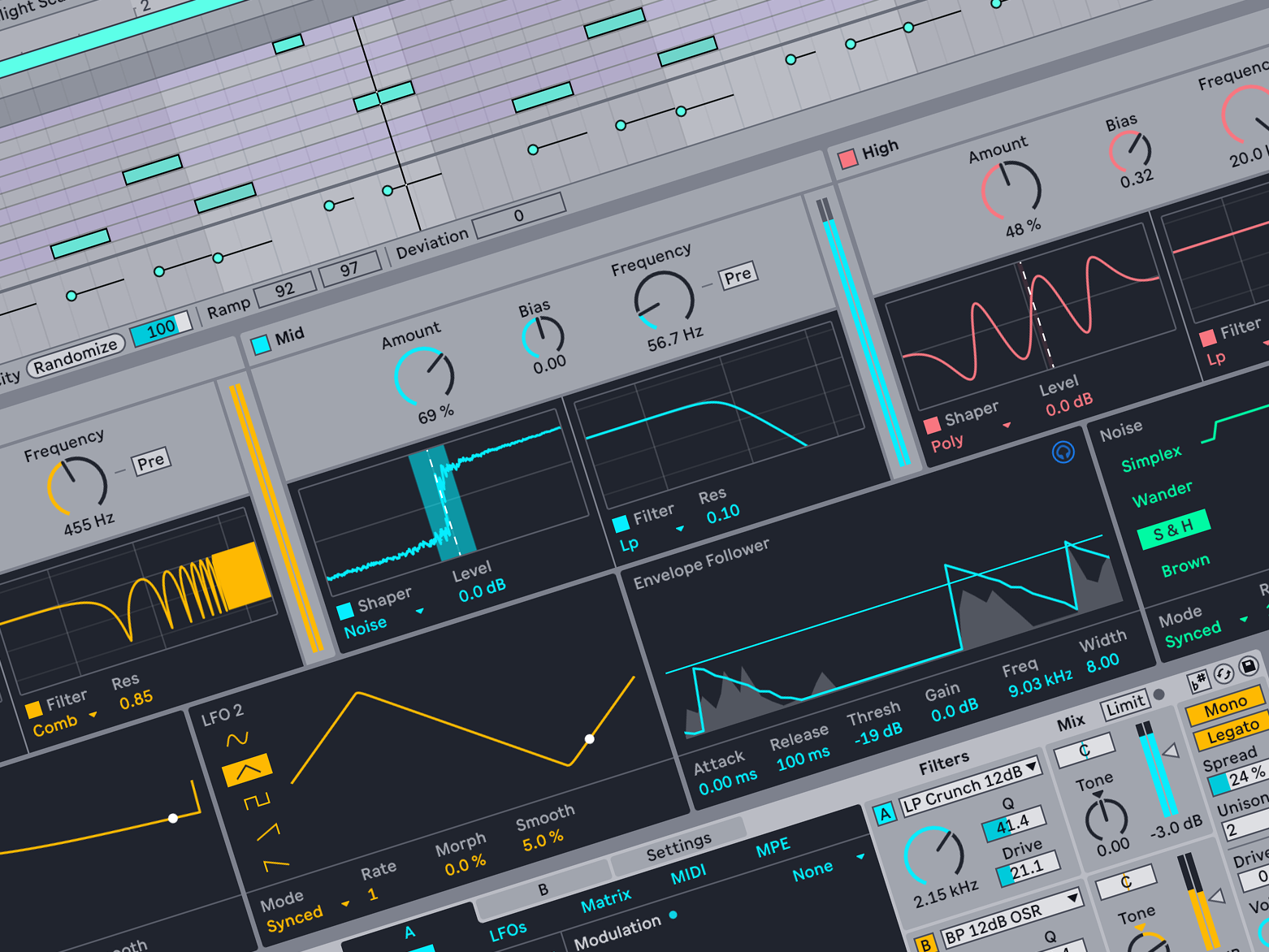The width and height of the screenshot is (1269, 952).
Task: Open the LFOs section tab
Action: point(507,932)
